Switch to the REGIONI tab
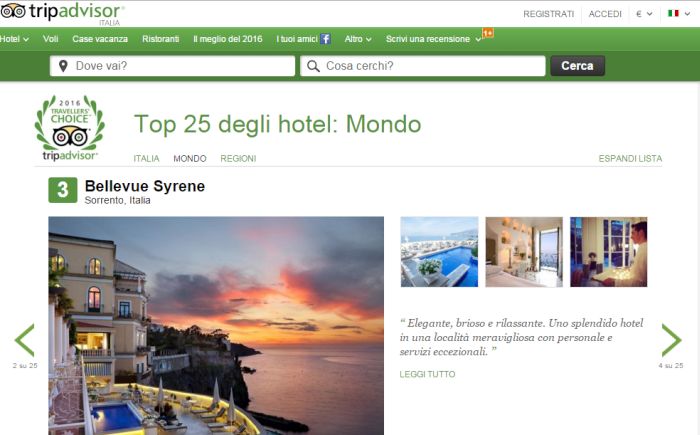The image size is (700, 435). click(238, 159)
